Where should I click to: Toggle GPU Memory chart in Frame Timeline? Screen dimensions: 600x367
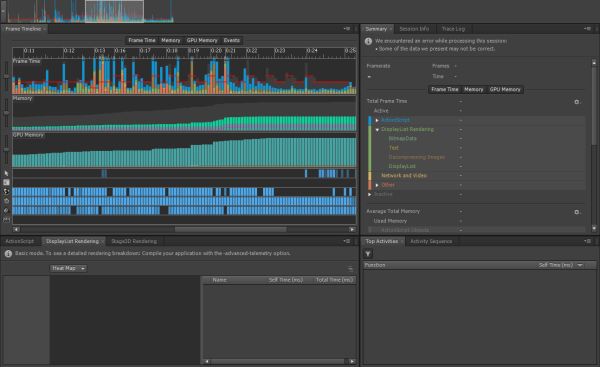(202, 40)
